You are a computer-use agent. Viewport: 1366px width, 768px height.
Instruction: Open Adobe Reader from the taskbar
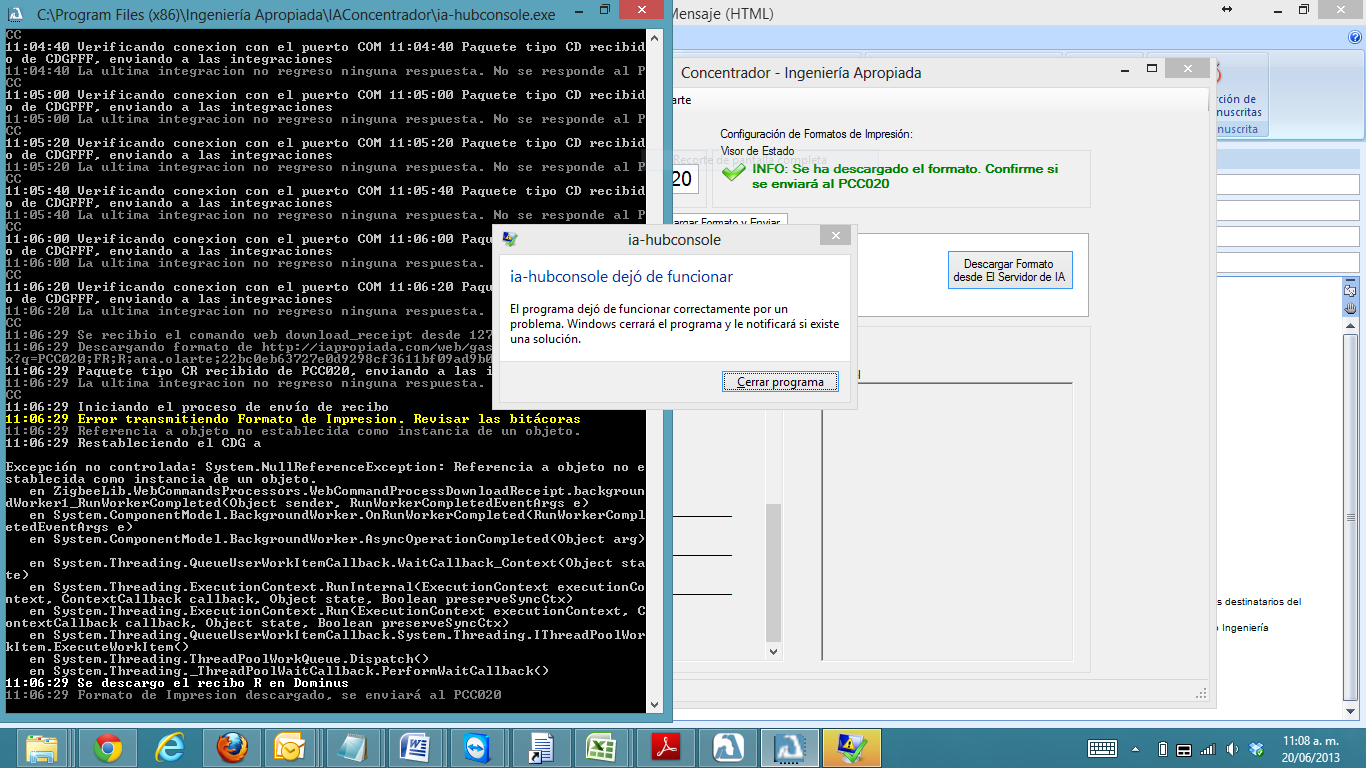click(x=666, y=748)
